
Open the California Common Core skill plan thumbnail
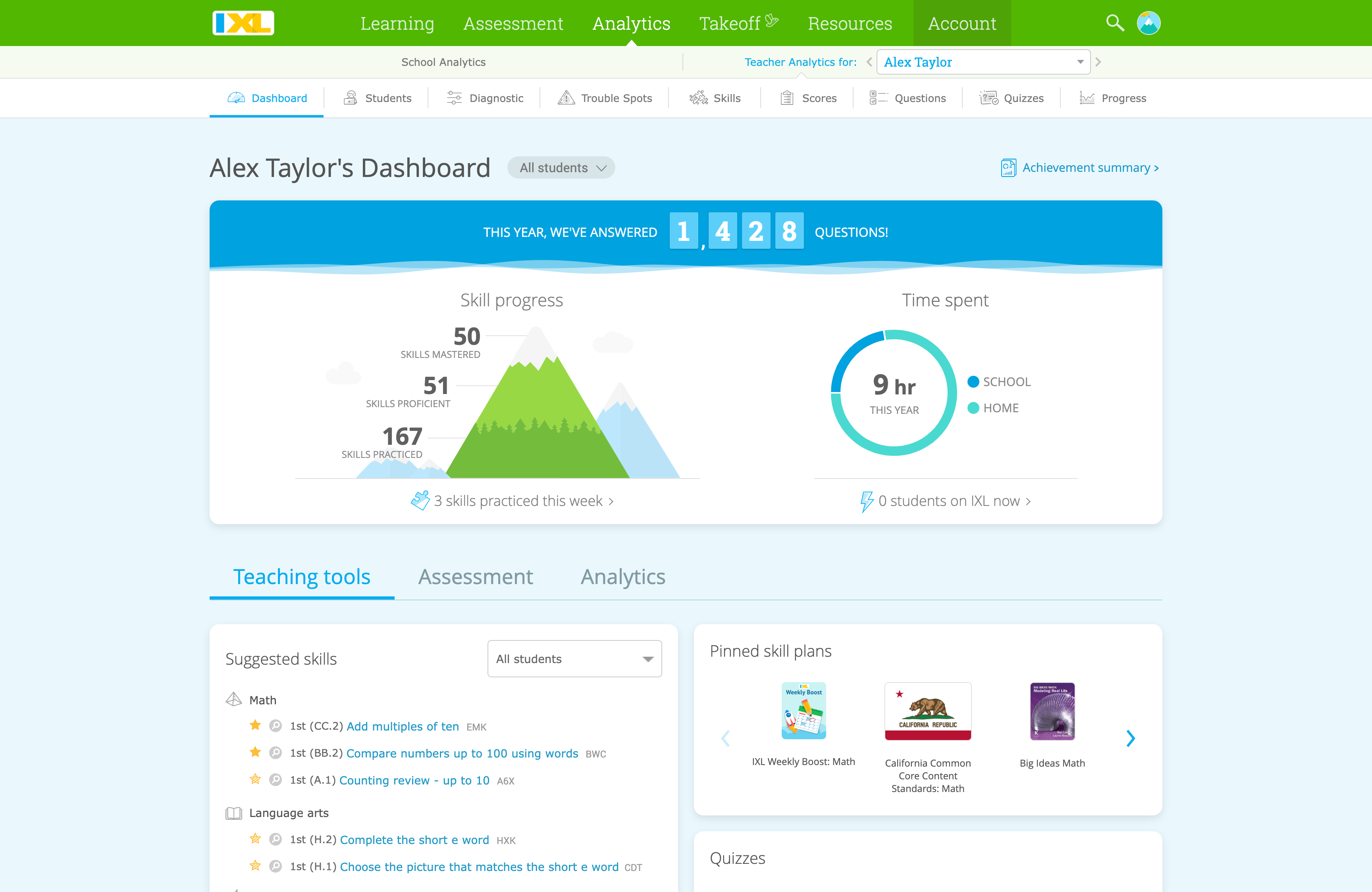point(927,711)
